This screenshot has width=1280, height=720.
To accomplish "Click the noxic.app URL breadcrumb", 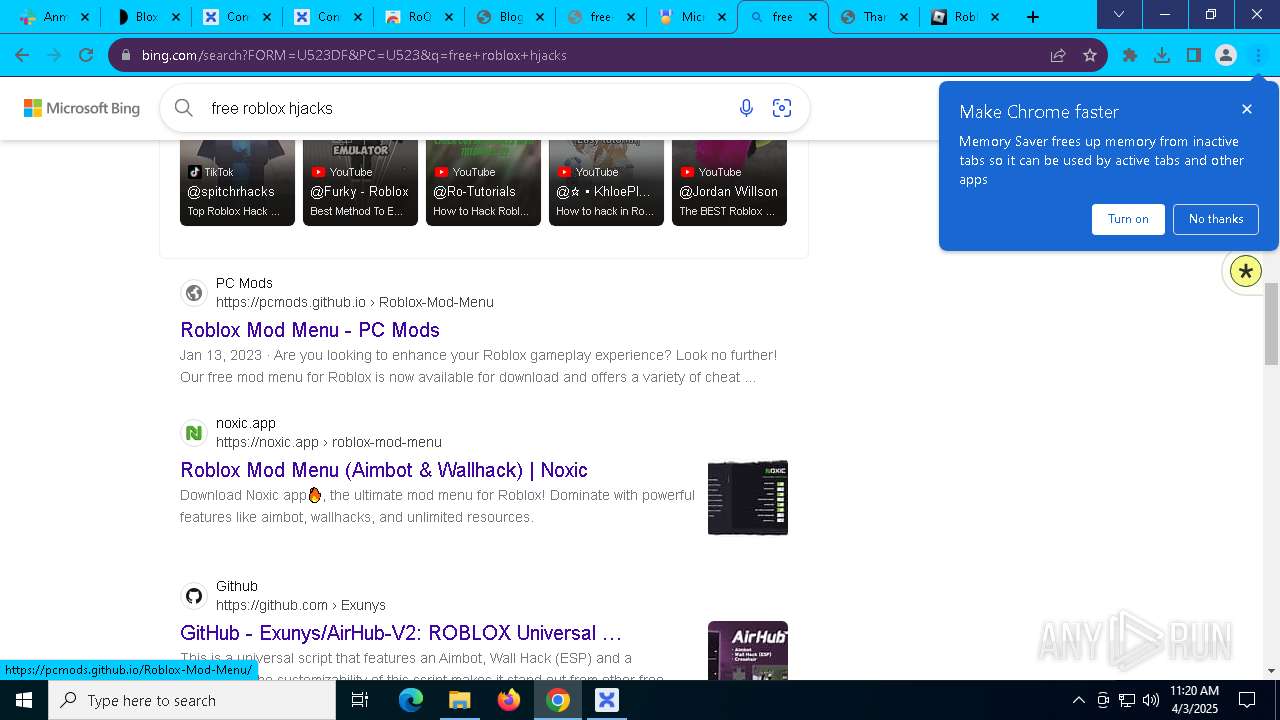I will coord(329,442).
